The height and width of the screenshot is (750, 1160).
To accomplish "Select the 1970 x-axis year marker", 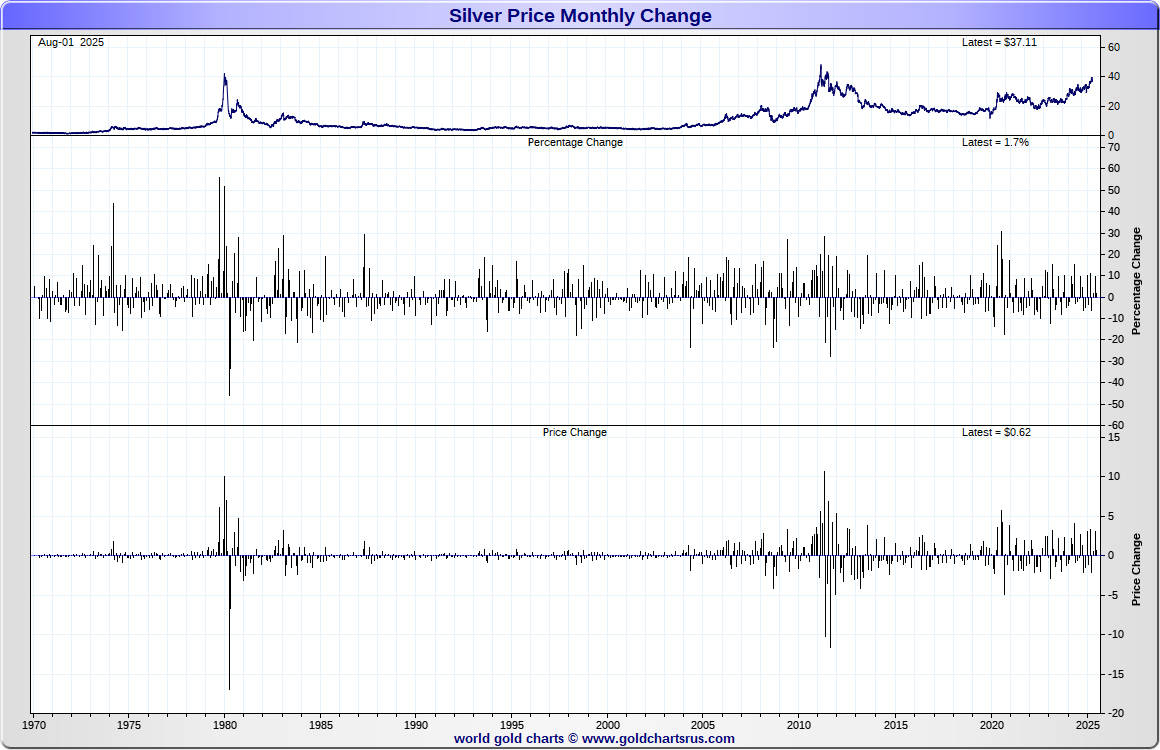I will (34, 724).
